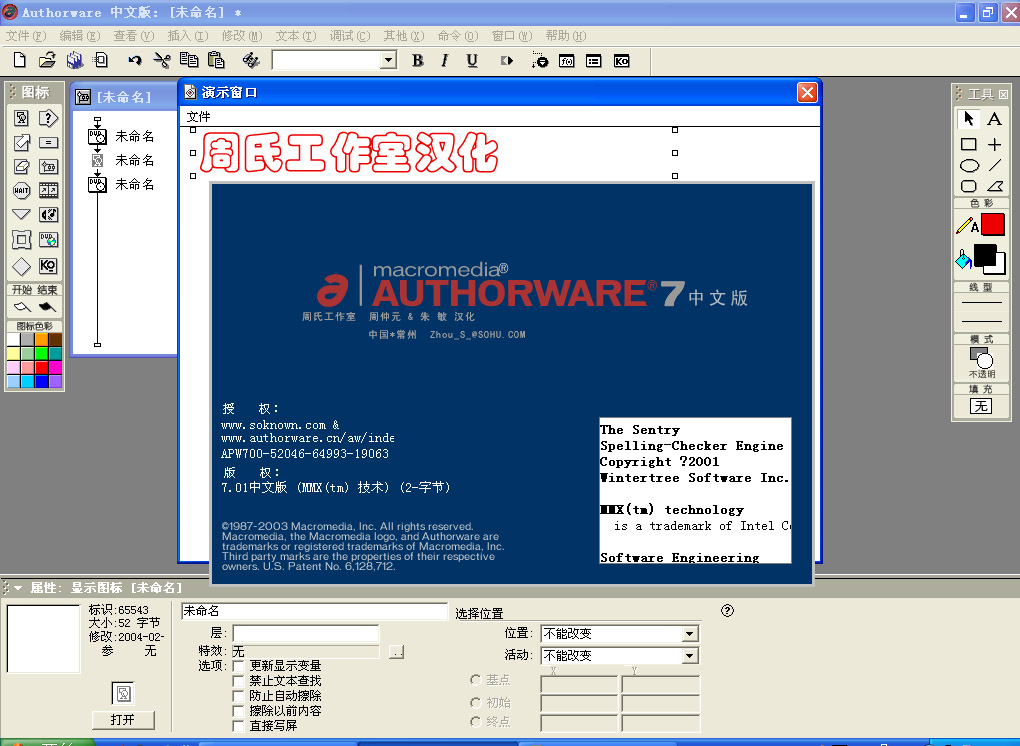
Task: Select the KO Knowledge Object palette icon
Action: coord(48,265)
